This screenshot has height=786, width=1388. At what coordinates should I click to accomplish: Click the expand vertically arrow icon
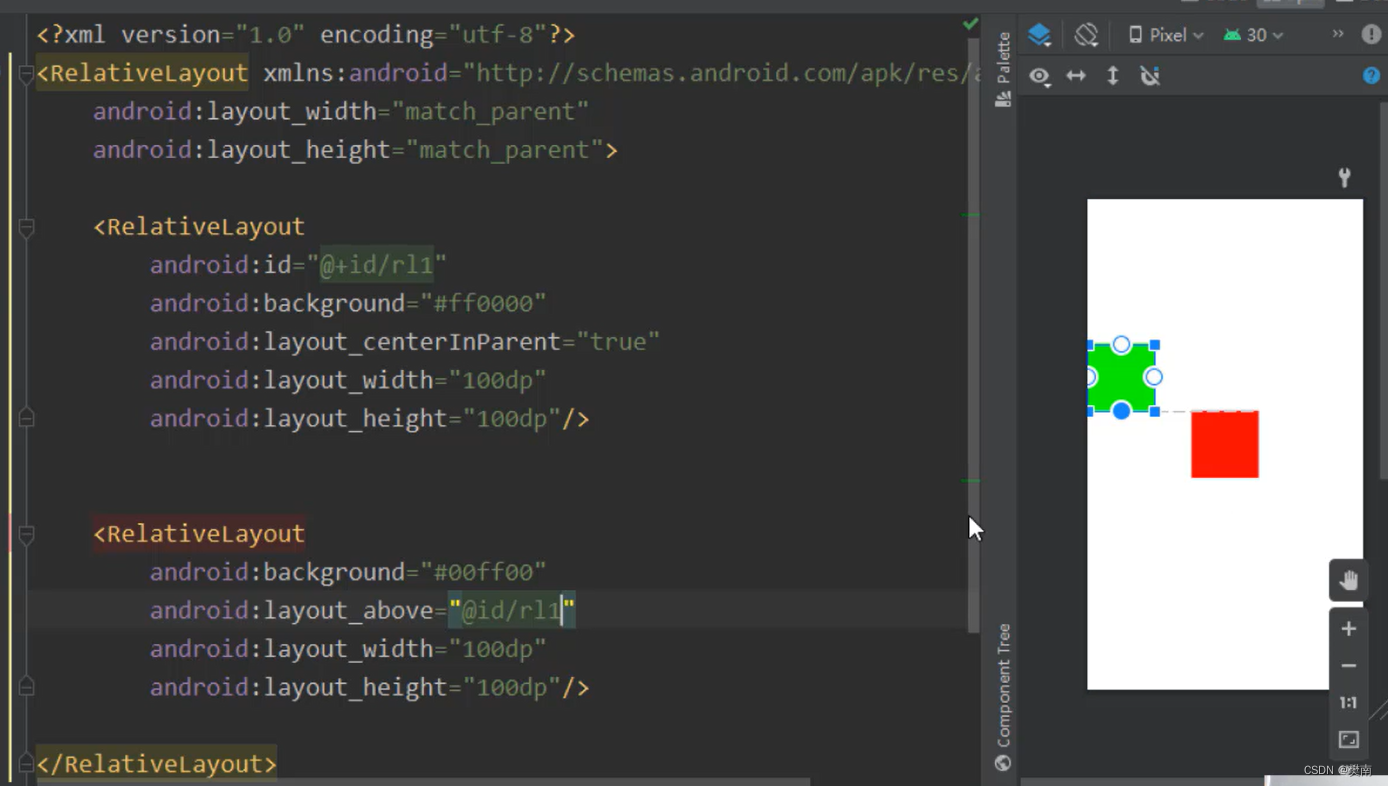[x=1112, y=76]
